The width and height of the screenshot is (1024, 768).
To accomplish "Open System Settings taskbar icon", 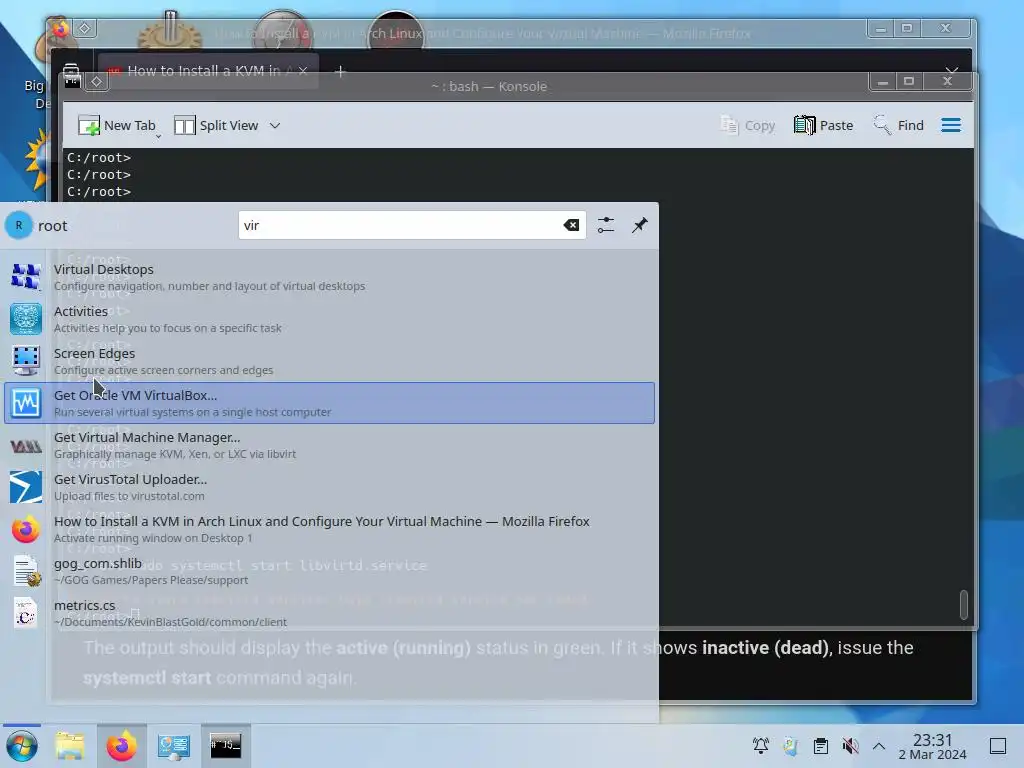I will click(x=173, y=746).
